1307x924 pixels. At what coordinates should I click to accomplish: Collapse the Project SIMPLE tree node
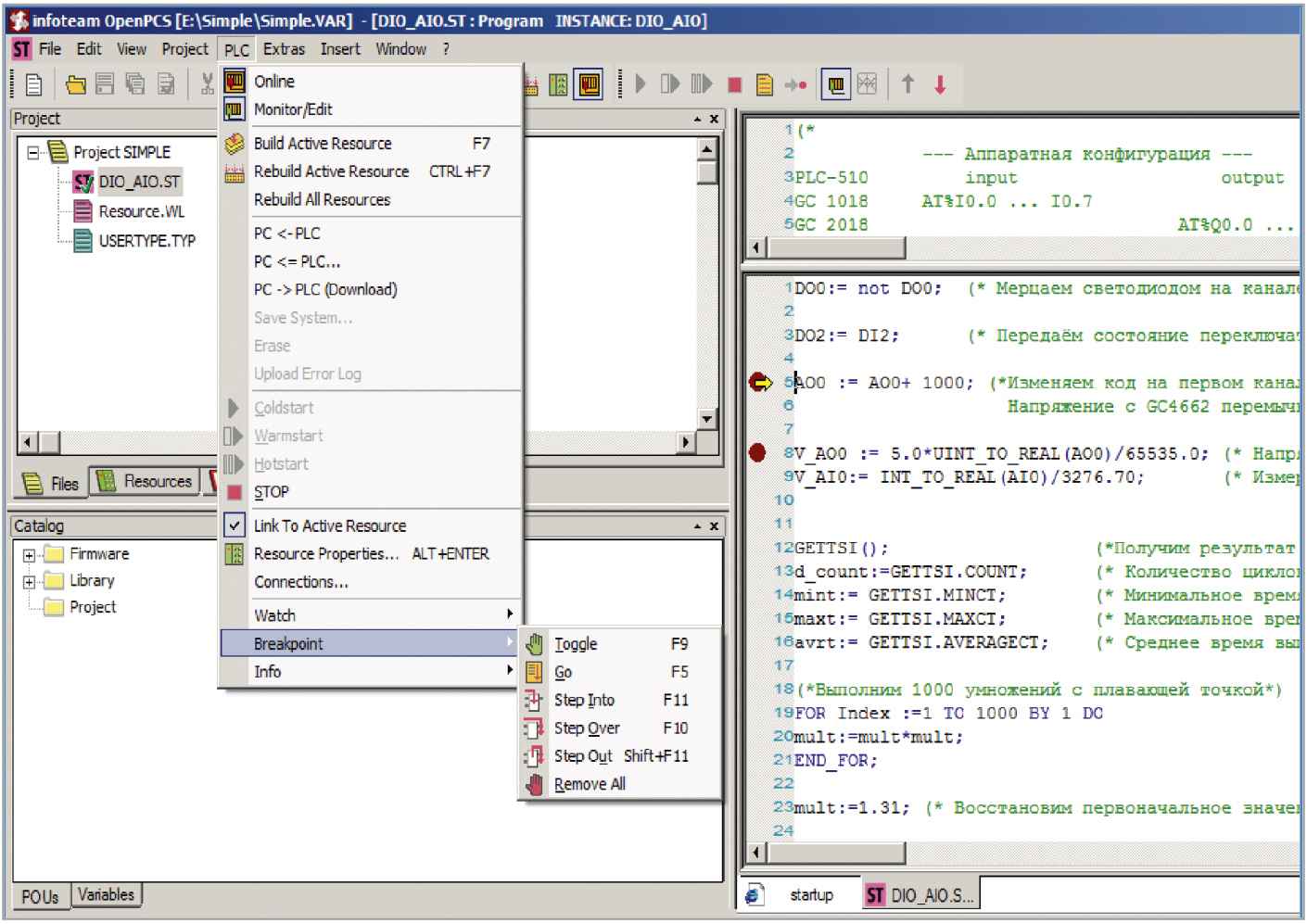pyautogui.click(x=33, y=153)
